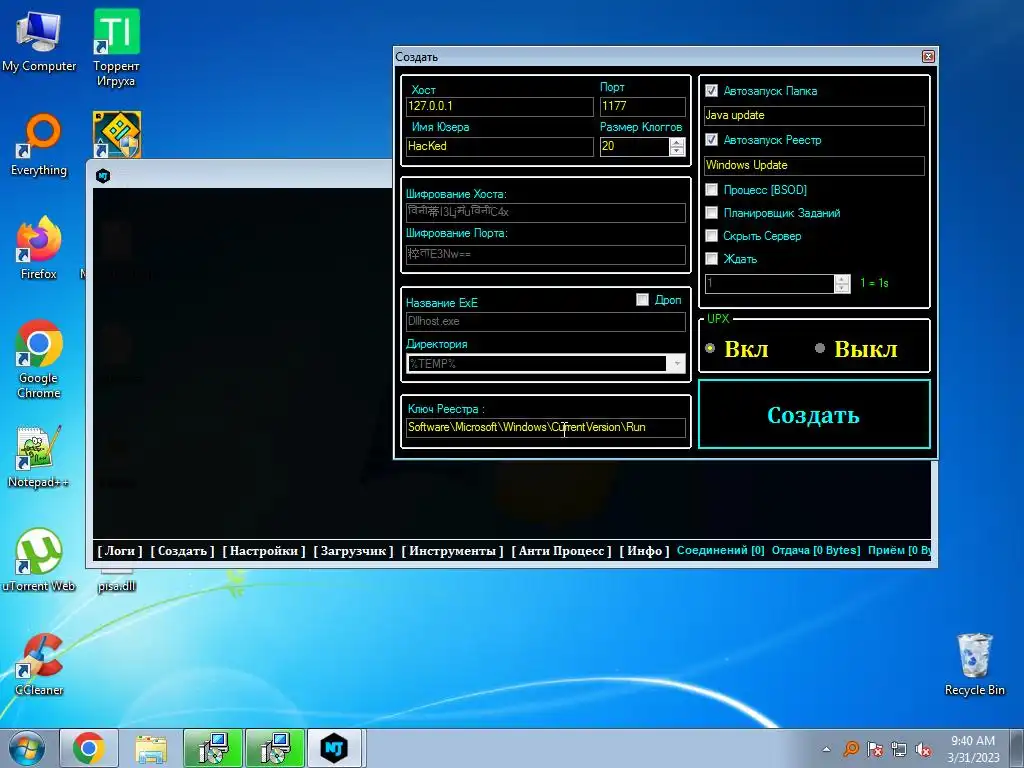Viewport: 1024px width, 768px height.
Task: Enable the Процесс [BSOD] checkbox
Action: tap(712, 190)
